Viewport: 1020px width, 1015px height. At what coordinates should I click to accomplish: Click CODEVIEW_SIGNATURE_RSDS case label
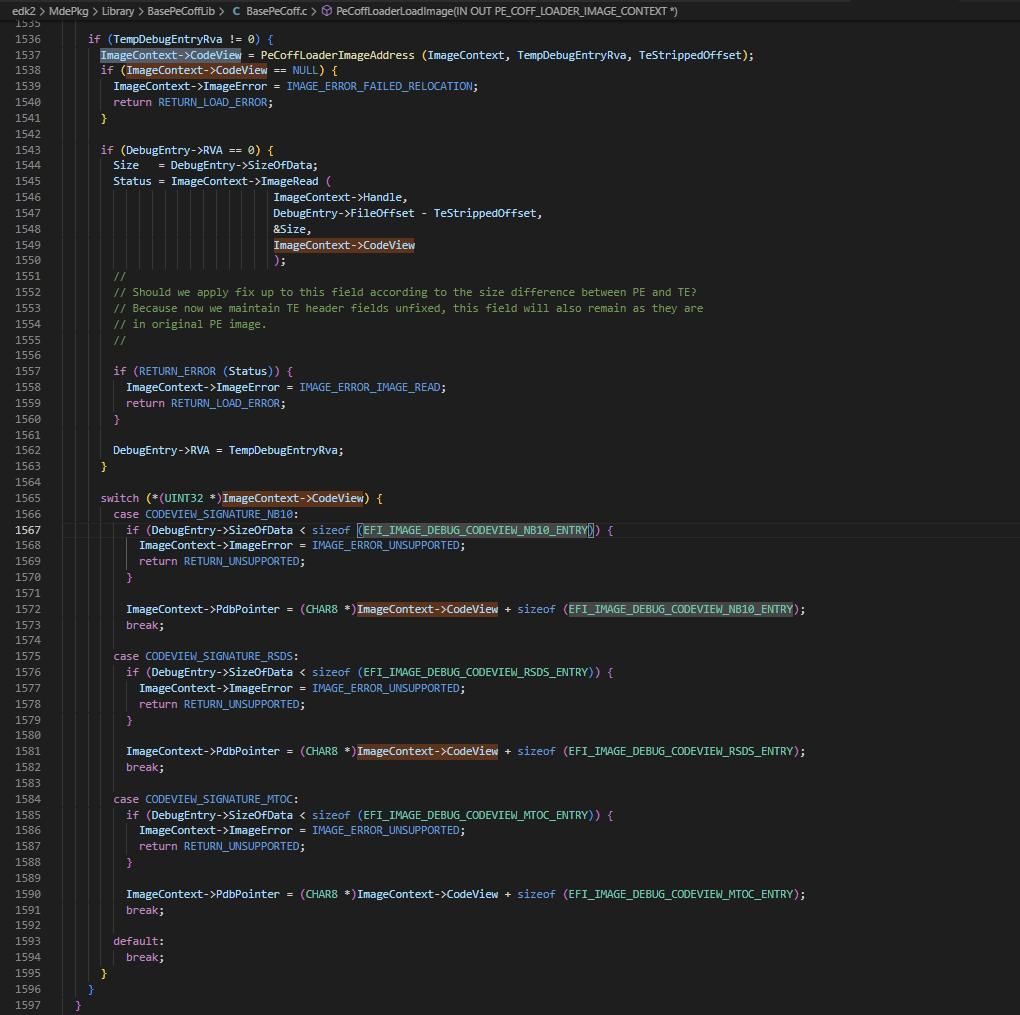(x=219, y=656)
